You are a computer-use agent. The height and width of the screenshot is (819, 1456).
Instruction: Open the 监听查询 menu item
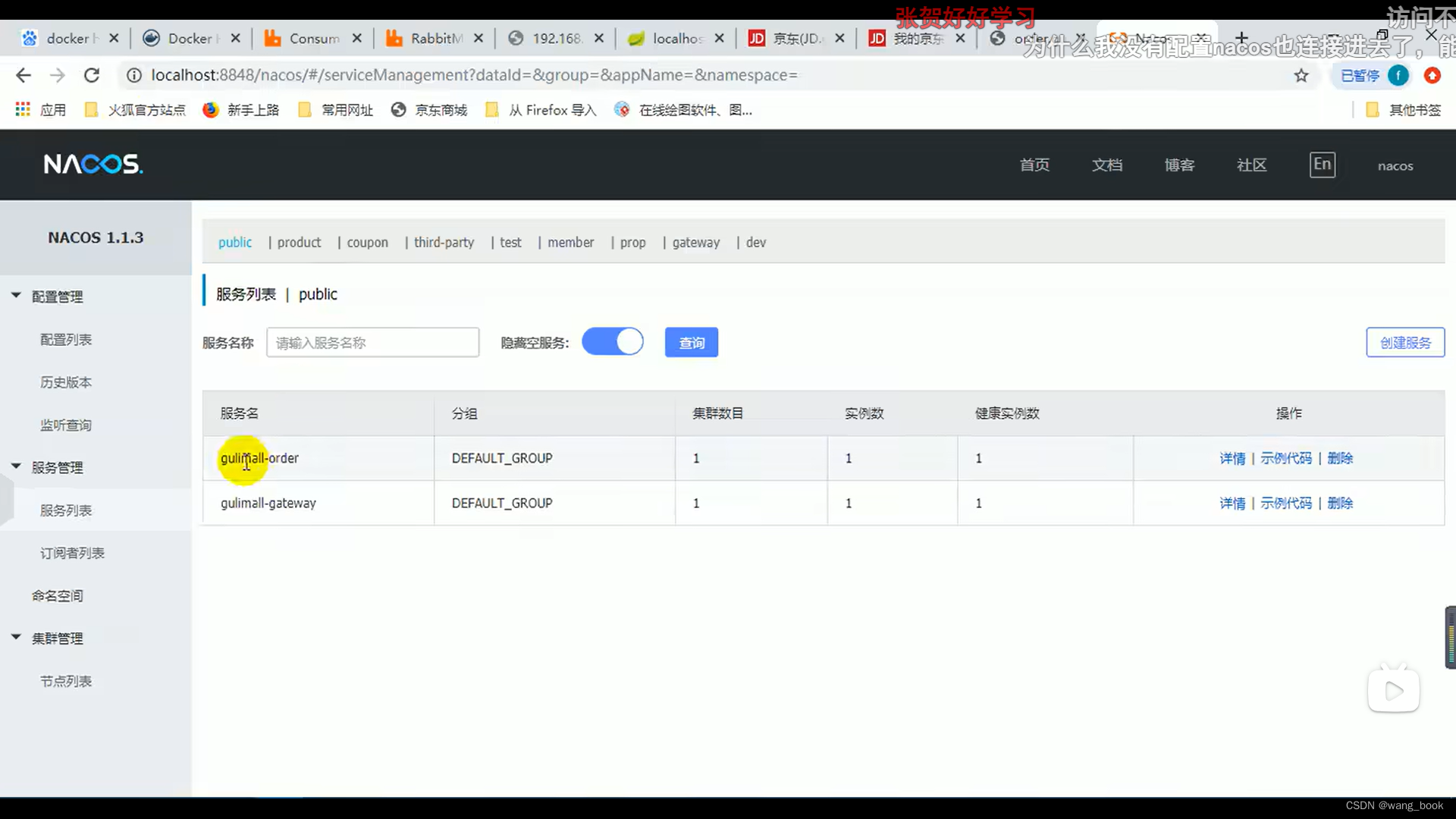(66, 425)
